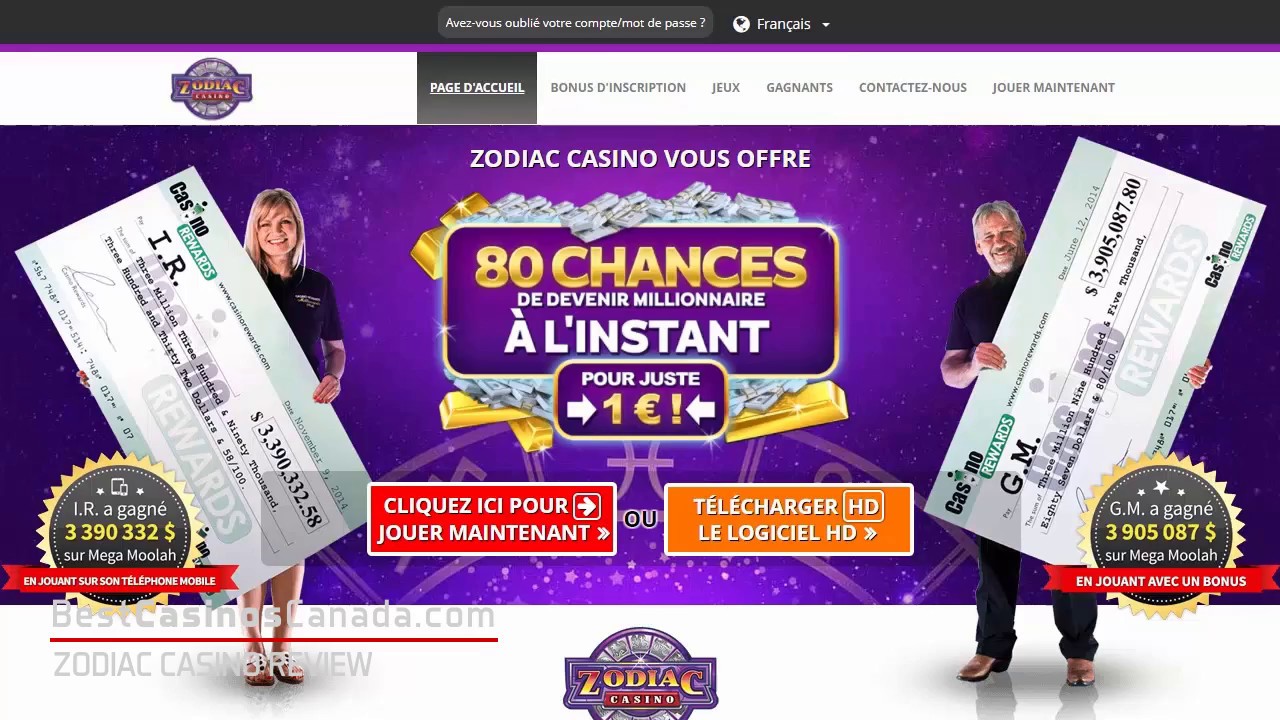Image resolution: width=1280 pixels, height=720 pixels.
Task: Open BONUS D'INSCRIPTION menu item
Action: tap(618, 88)
